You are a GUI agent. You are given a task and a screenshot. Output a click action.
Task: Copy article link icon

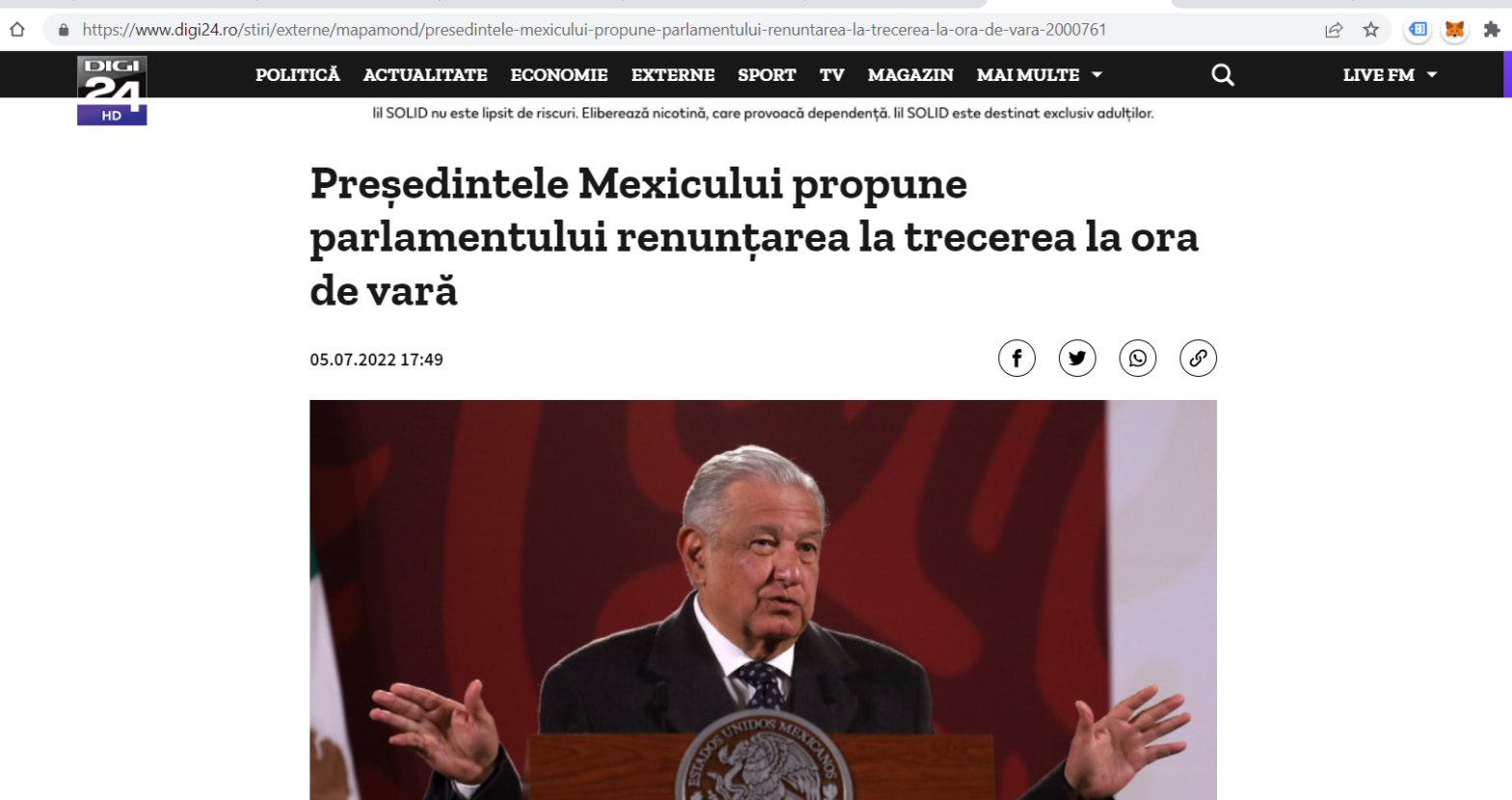1198,359
